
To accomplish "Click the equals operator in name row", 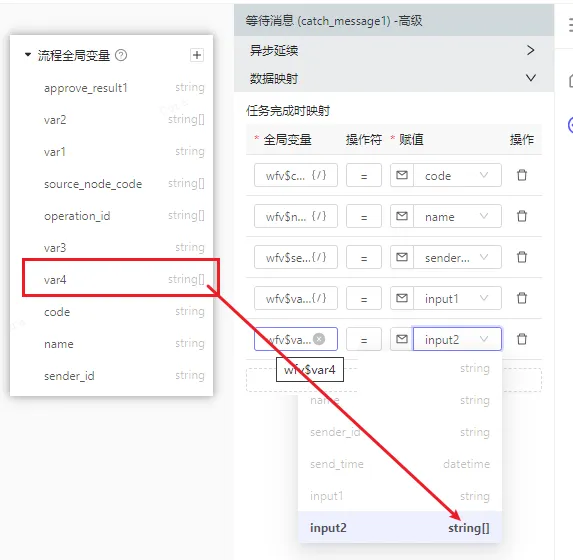I will pos(364,216).
